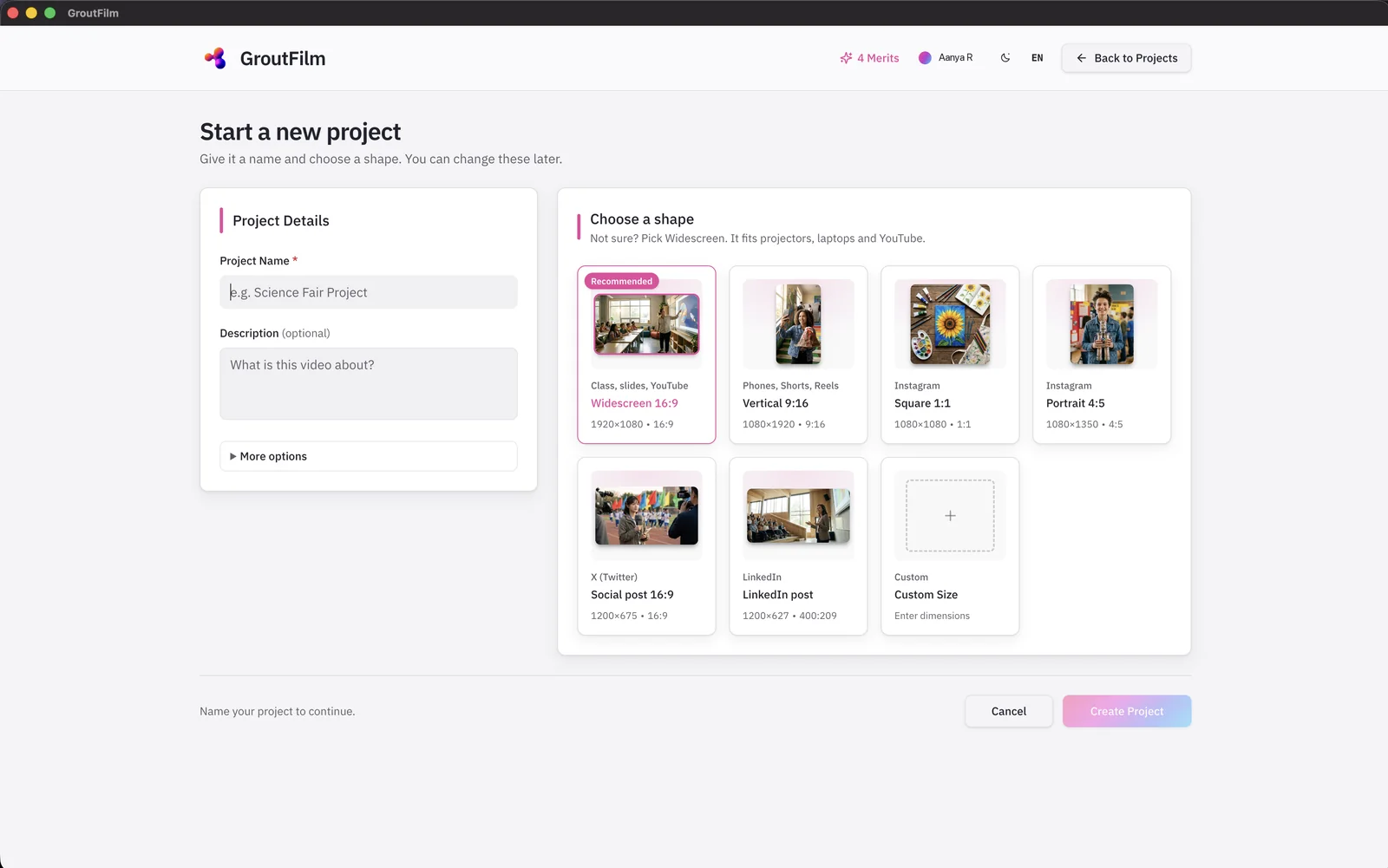
Task: Click the Create Project button
Action: (x=1127, y=711)
